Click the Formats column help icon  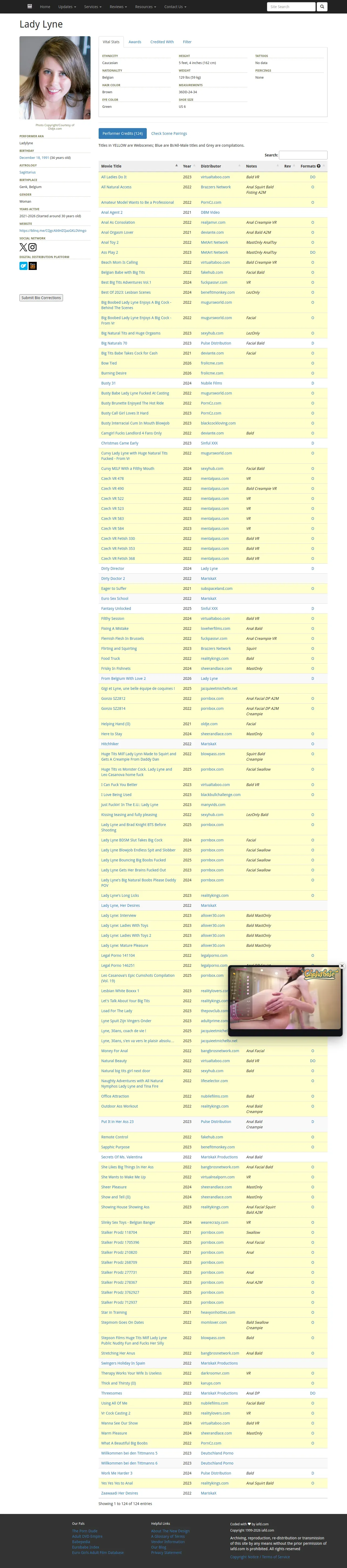click(x=318, y=166)
